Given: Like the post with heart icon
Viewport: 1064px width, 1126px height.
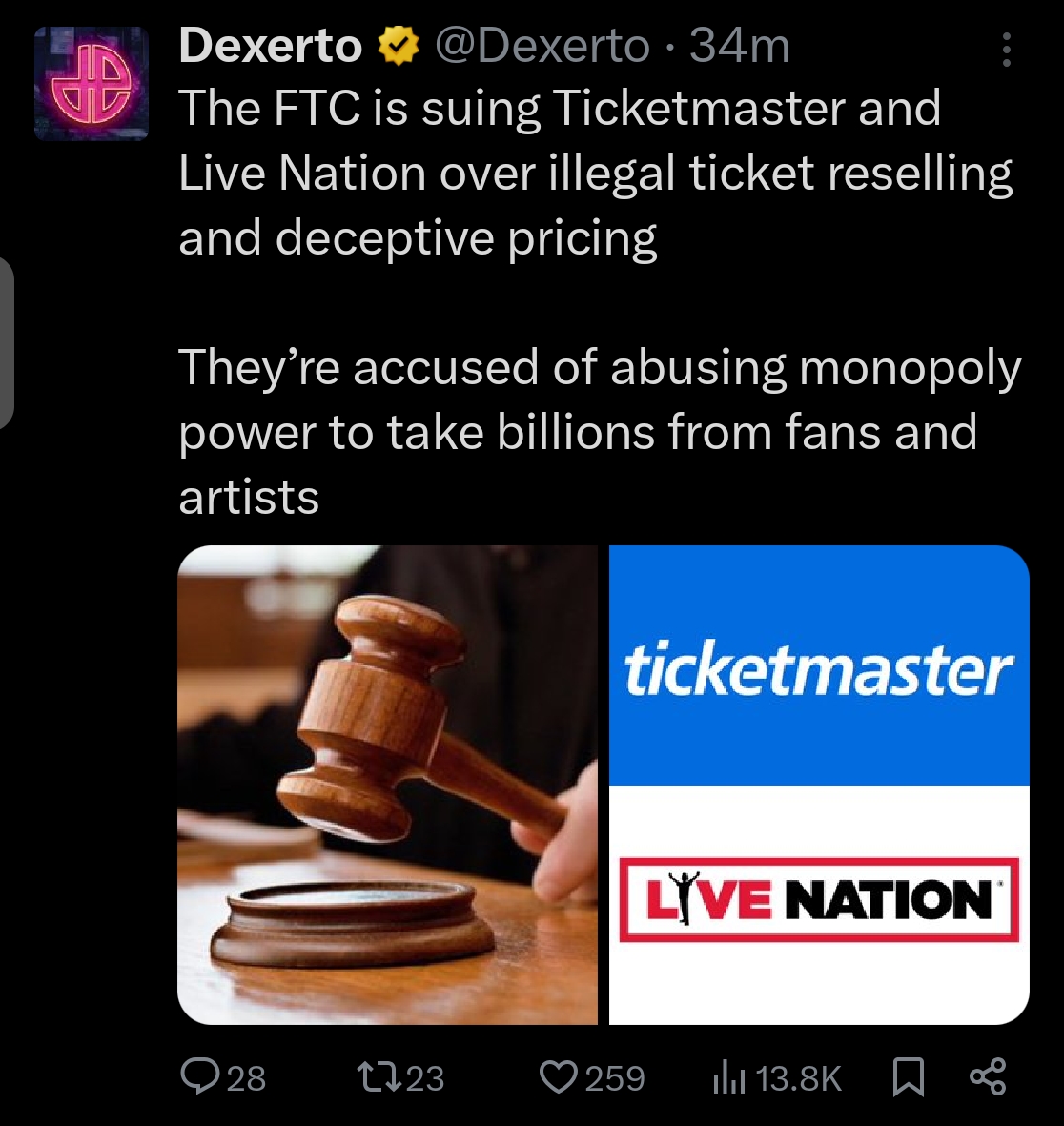Looking at the screenshot, I should click(x=559, y=1077).
